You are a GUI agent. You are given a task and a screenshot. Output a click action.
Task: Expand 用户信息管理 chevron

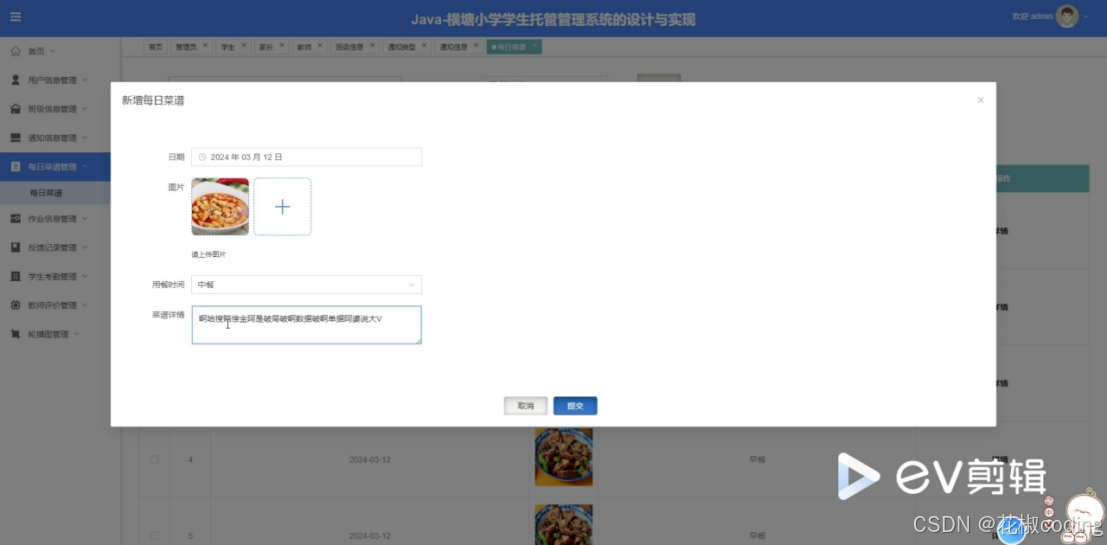(85, 80)
